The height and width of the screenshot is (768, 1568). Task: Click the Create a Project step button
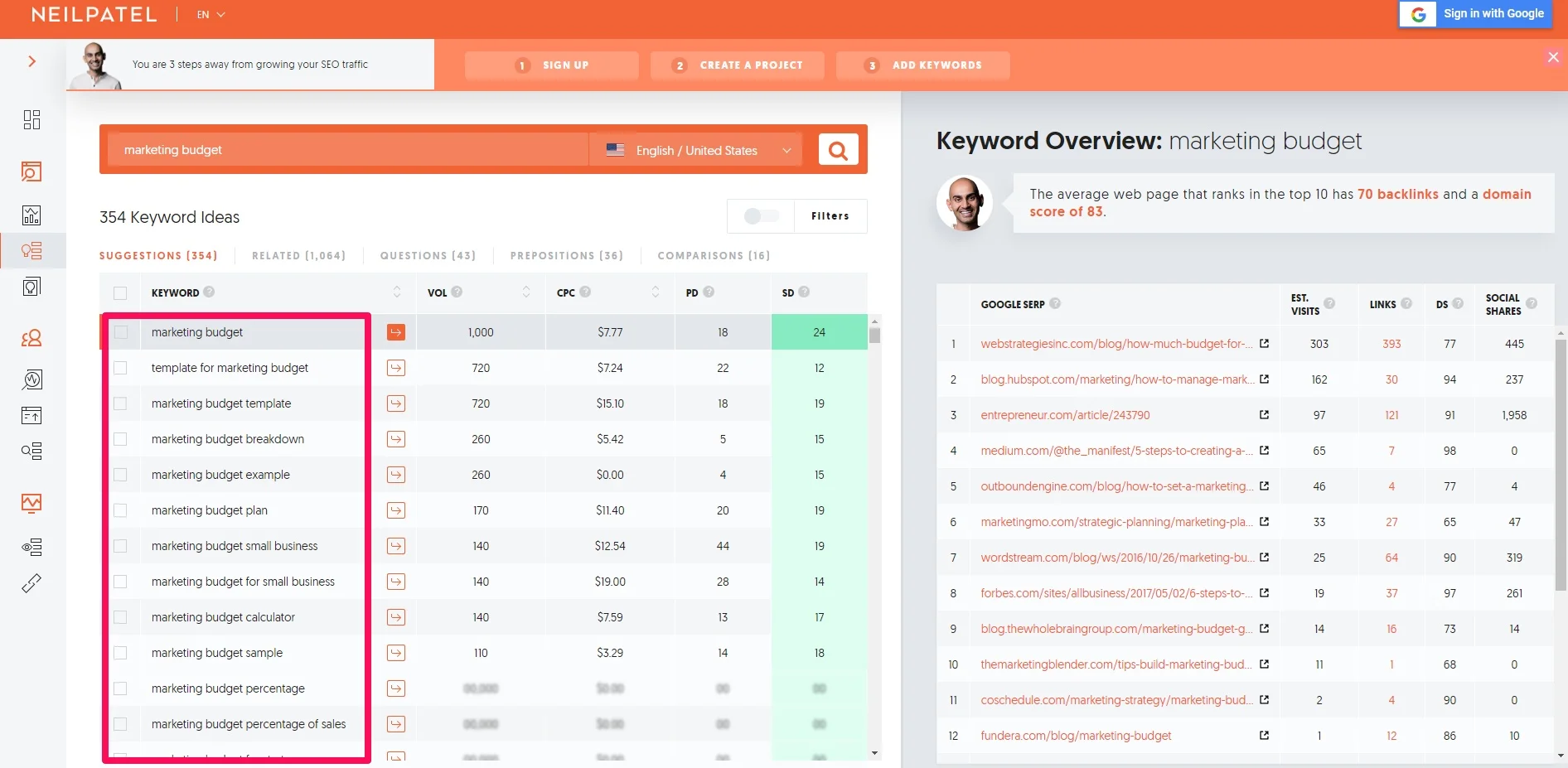(x=738, y=65)
